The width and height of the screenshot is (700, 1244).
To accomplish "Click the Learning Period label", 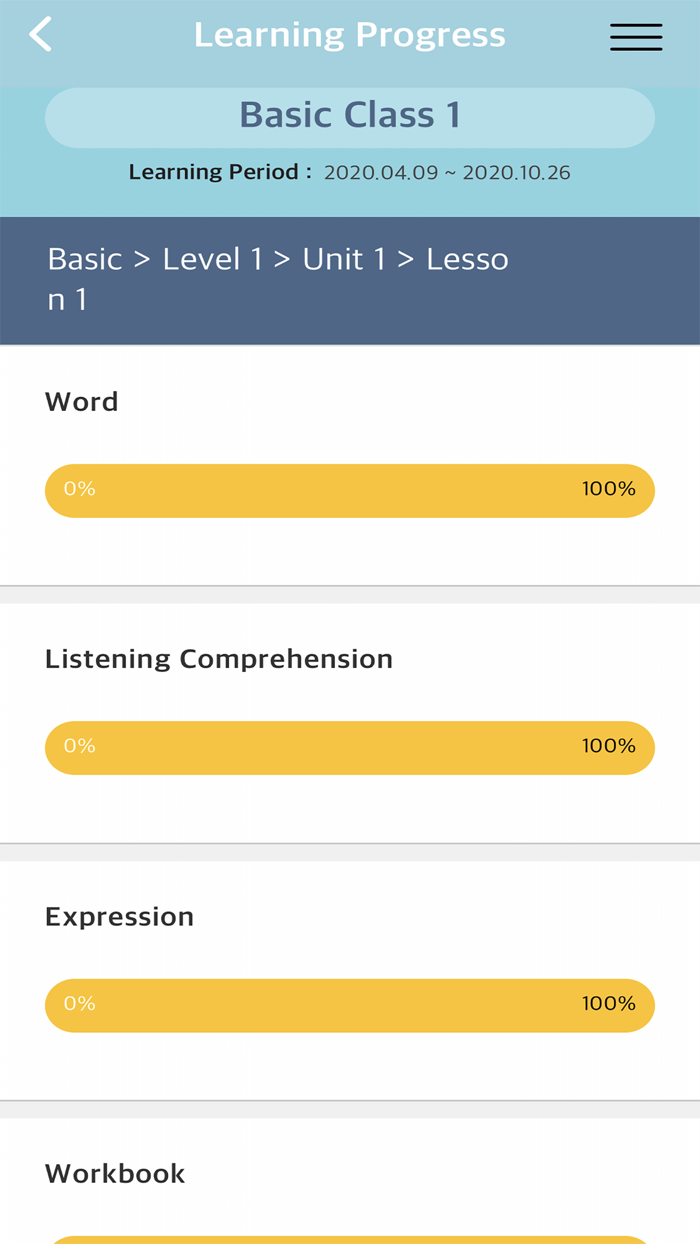I will click(213, 172).
